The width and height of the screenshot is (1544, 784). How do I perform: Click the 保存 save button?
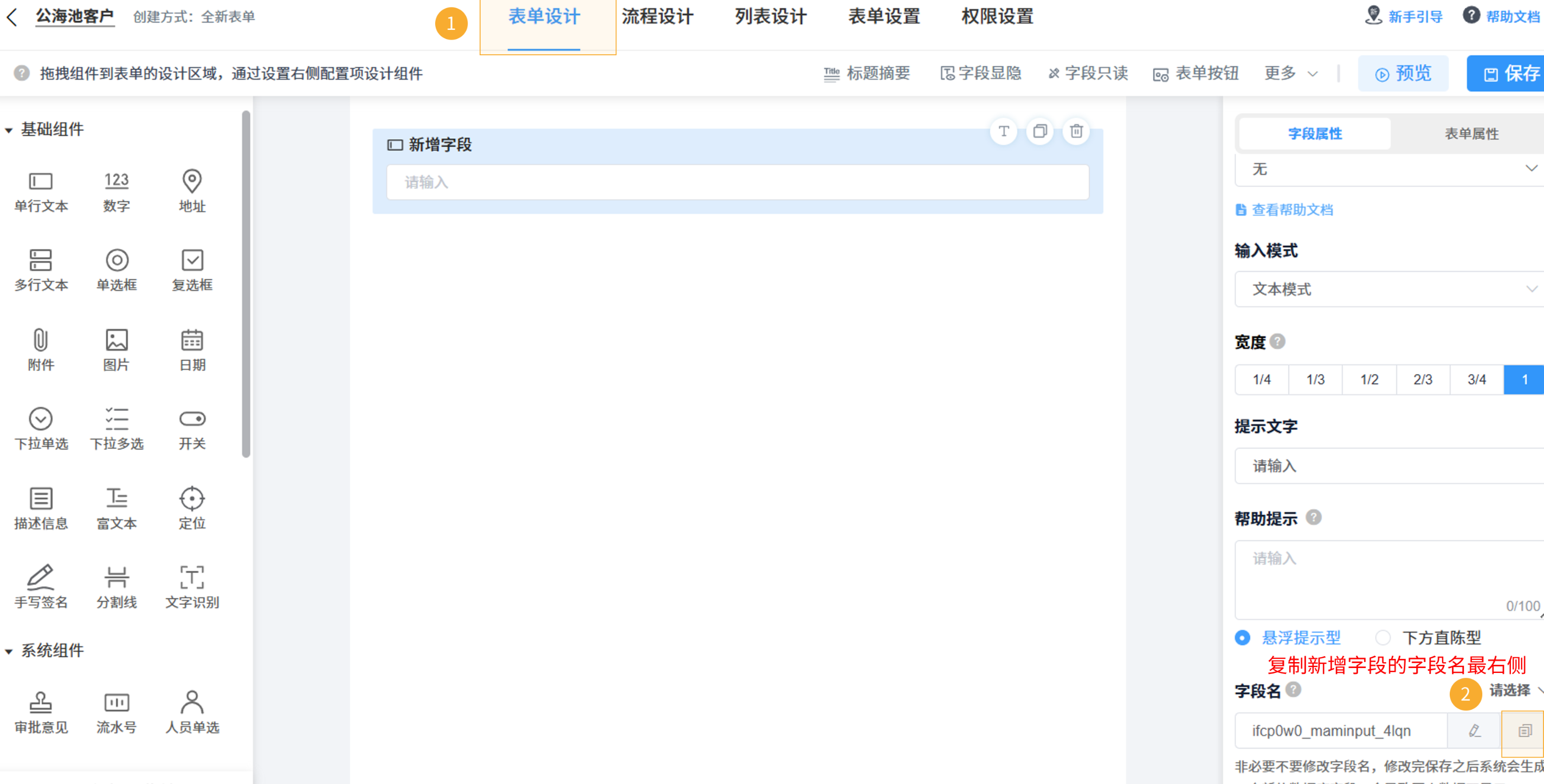(x=1507, y=74)
